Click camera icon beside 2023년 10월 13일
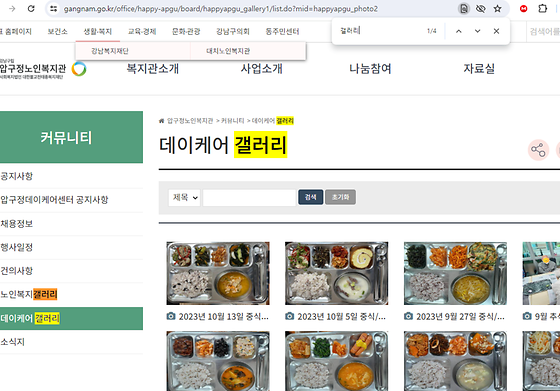Viewport: 560px width, 391px height. point(171,316)
